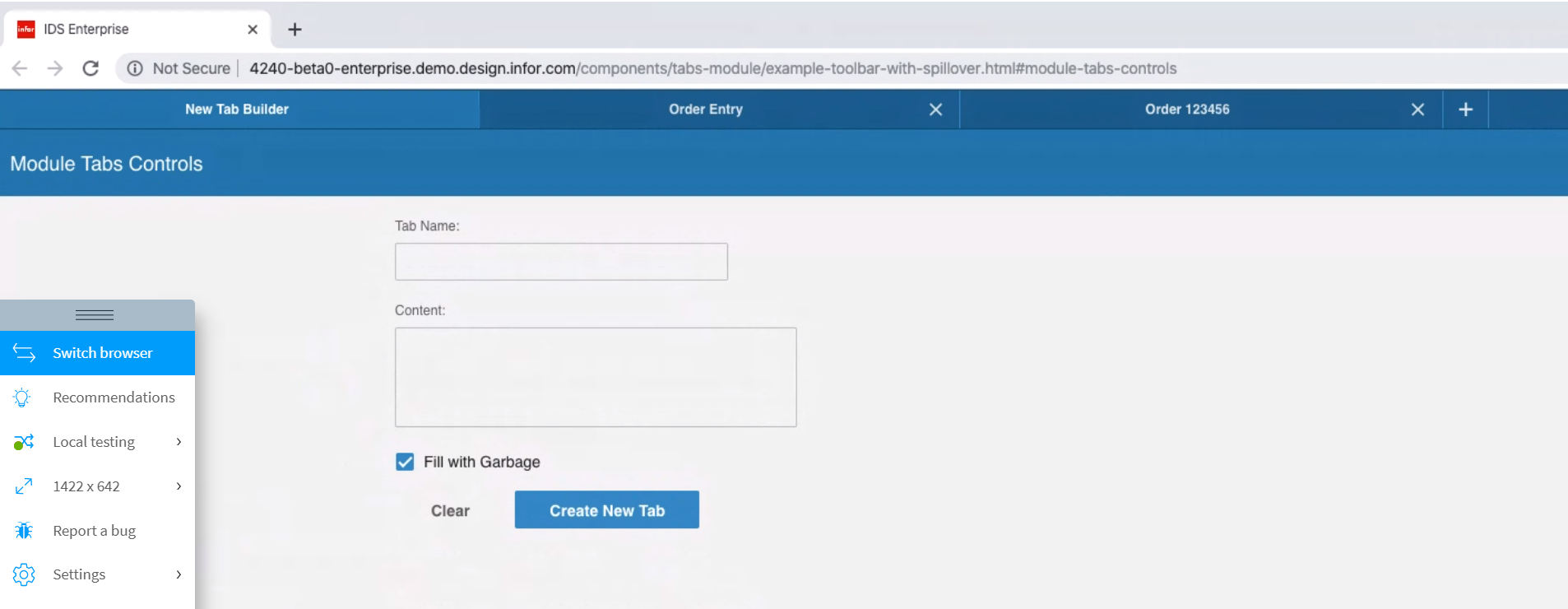Viewport: 1568px width, 609px height.
Task: Choose Switch browser menu item
Action: 97,353
